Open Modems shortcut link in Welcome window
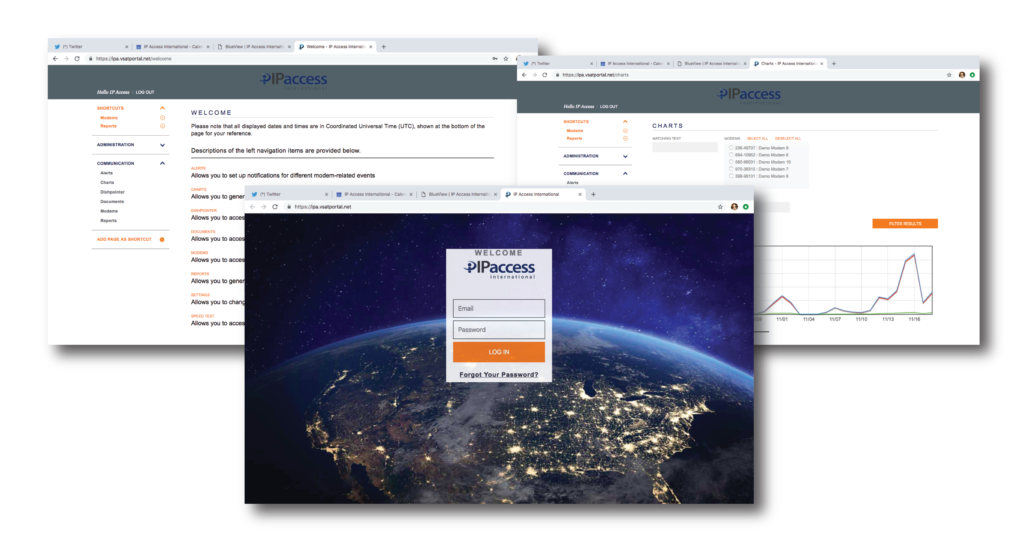The height and width of the screenshot is (542, 1024). pos(109,118)
